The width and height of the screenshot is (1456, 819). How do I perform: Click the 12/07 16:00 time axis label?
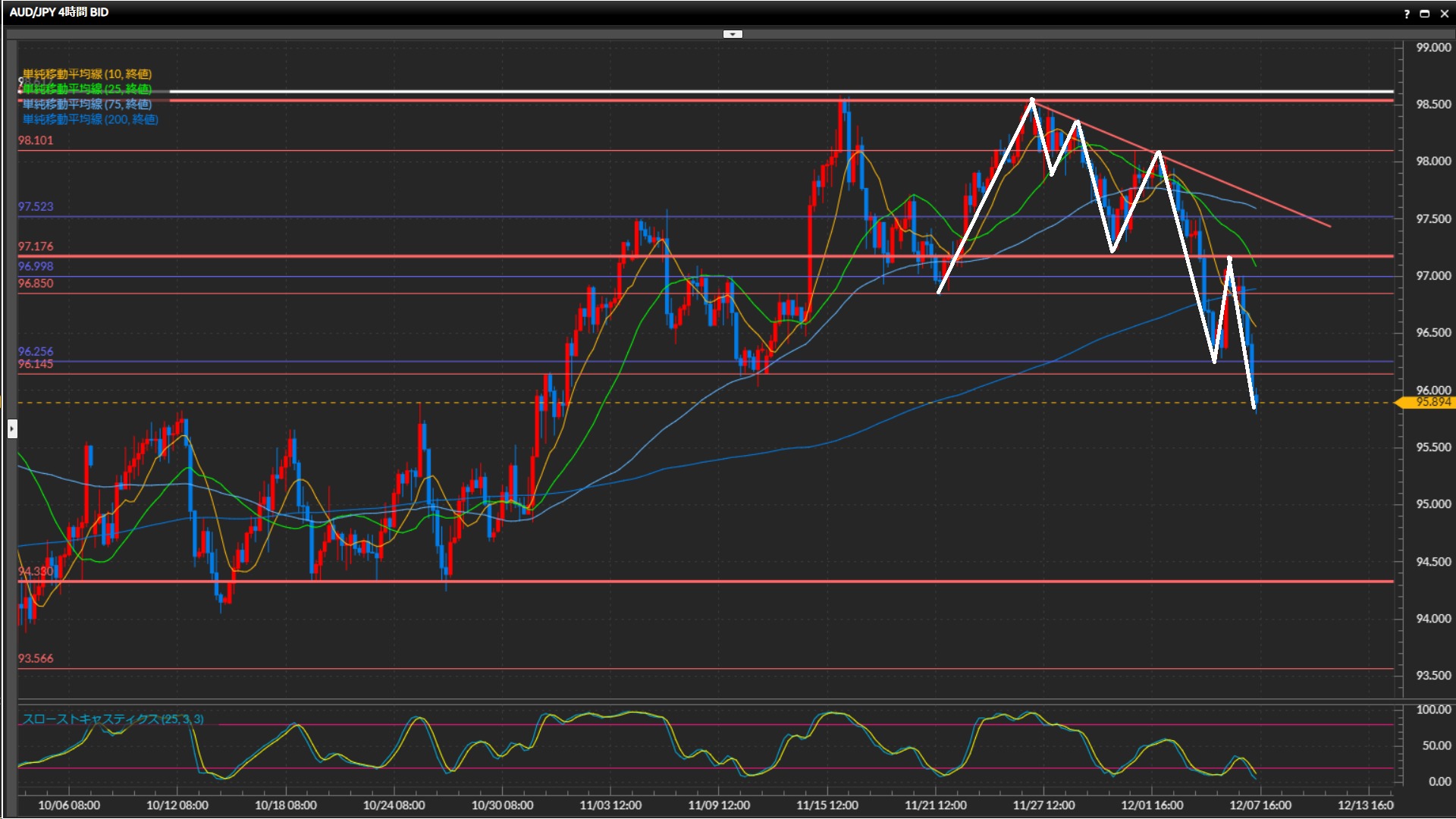(1260, 805)
